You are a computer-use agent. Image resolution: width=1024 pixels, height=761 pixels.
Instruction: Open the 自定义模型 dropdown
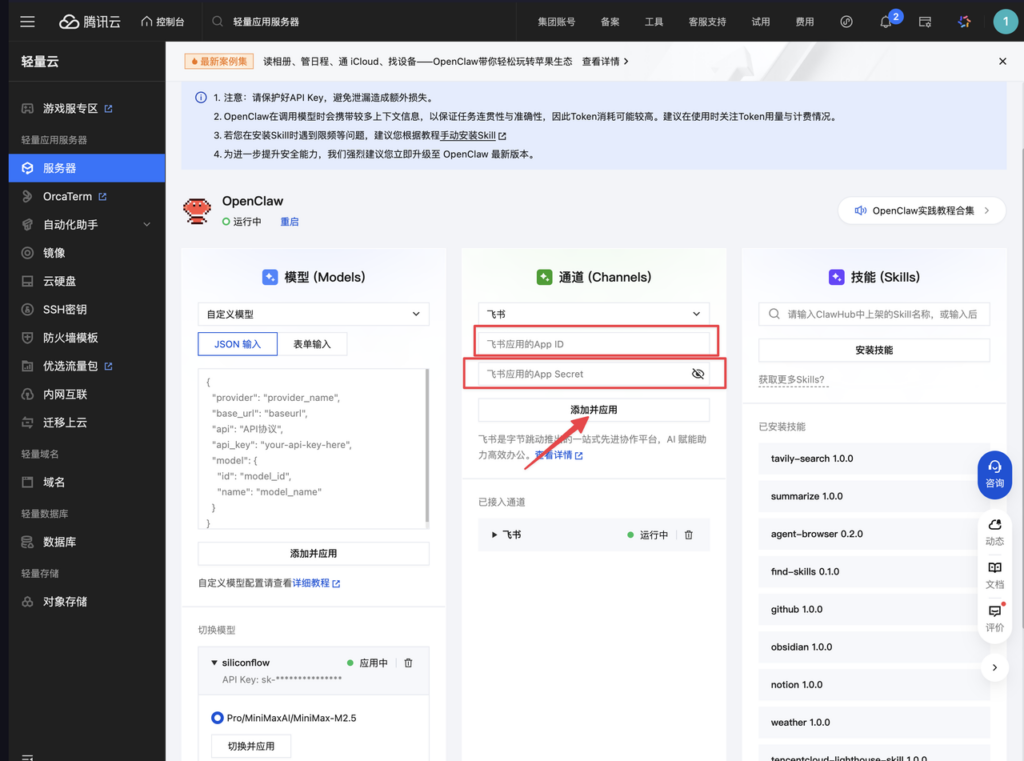click(313, 314)
